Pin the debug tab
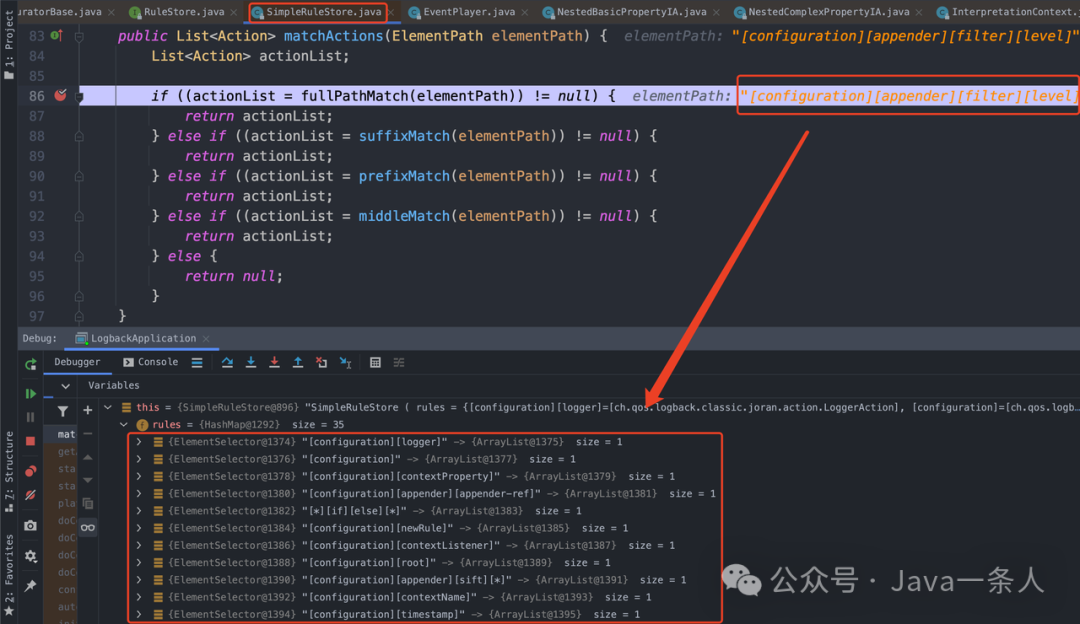The width and height of the screenshot is (1080, 624). point(30,586)
